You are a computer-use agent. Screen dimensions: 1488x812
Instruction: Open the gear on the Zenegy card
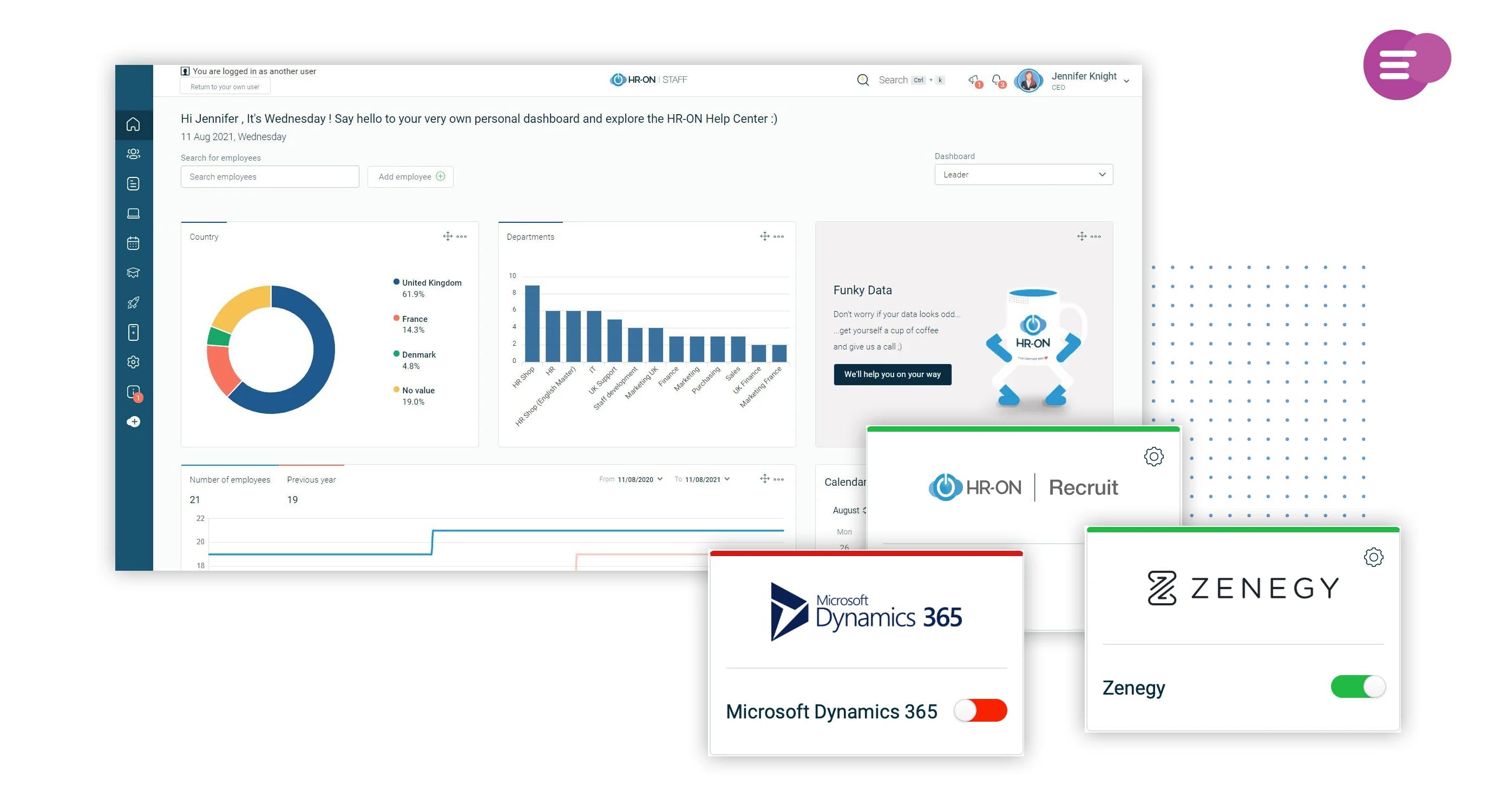click(1373, 557)
